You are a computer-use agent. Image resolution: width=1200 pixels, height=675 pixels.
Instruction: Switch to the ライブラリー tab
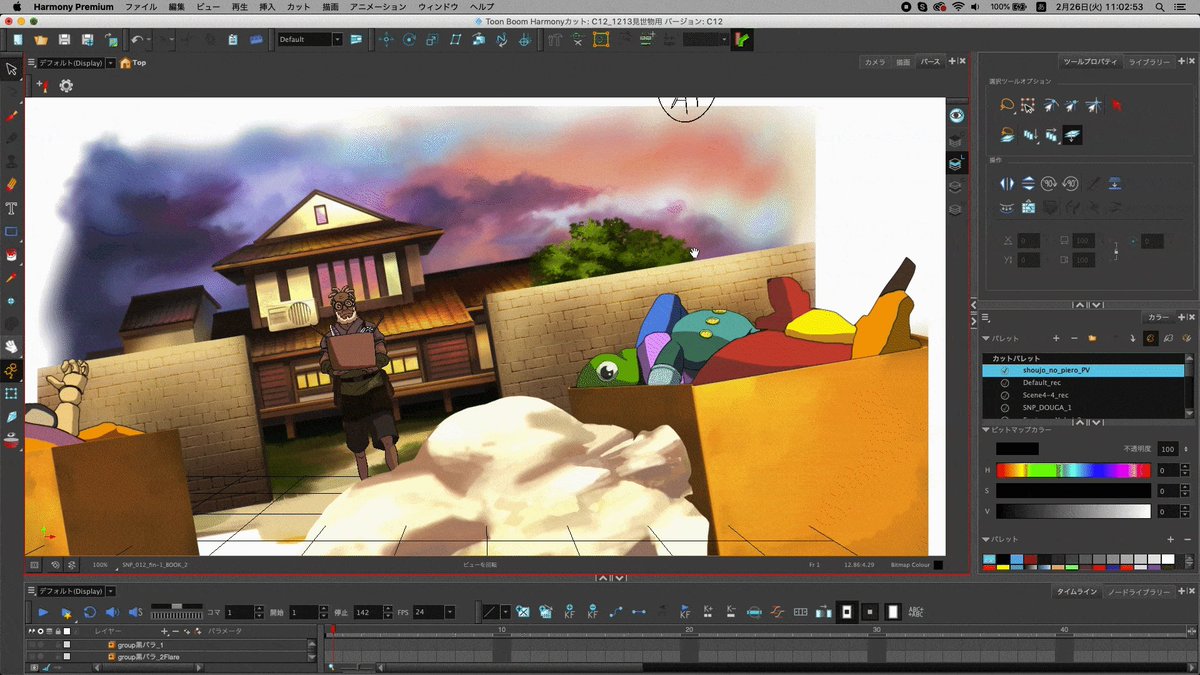click(x=1150, y=61)
